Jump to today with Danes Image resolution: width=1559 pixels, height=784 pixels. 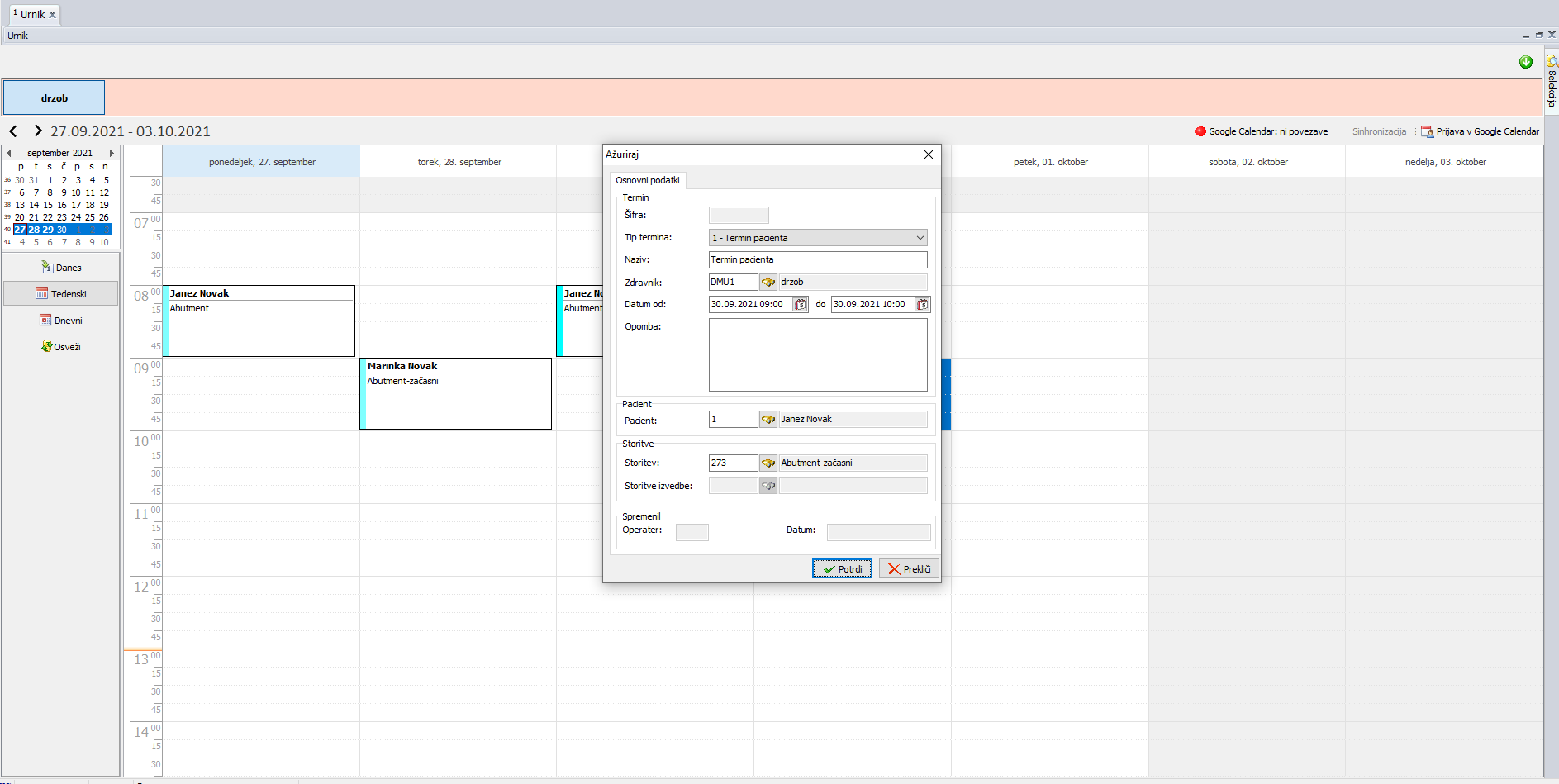coord(61,268)
